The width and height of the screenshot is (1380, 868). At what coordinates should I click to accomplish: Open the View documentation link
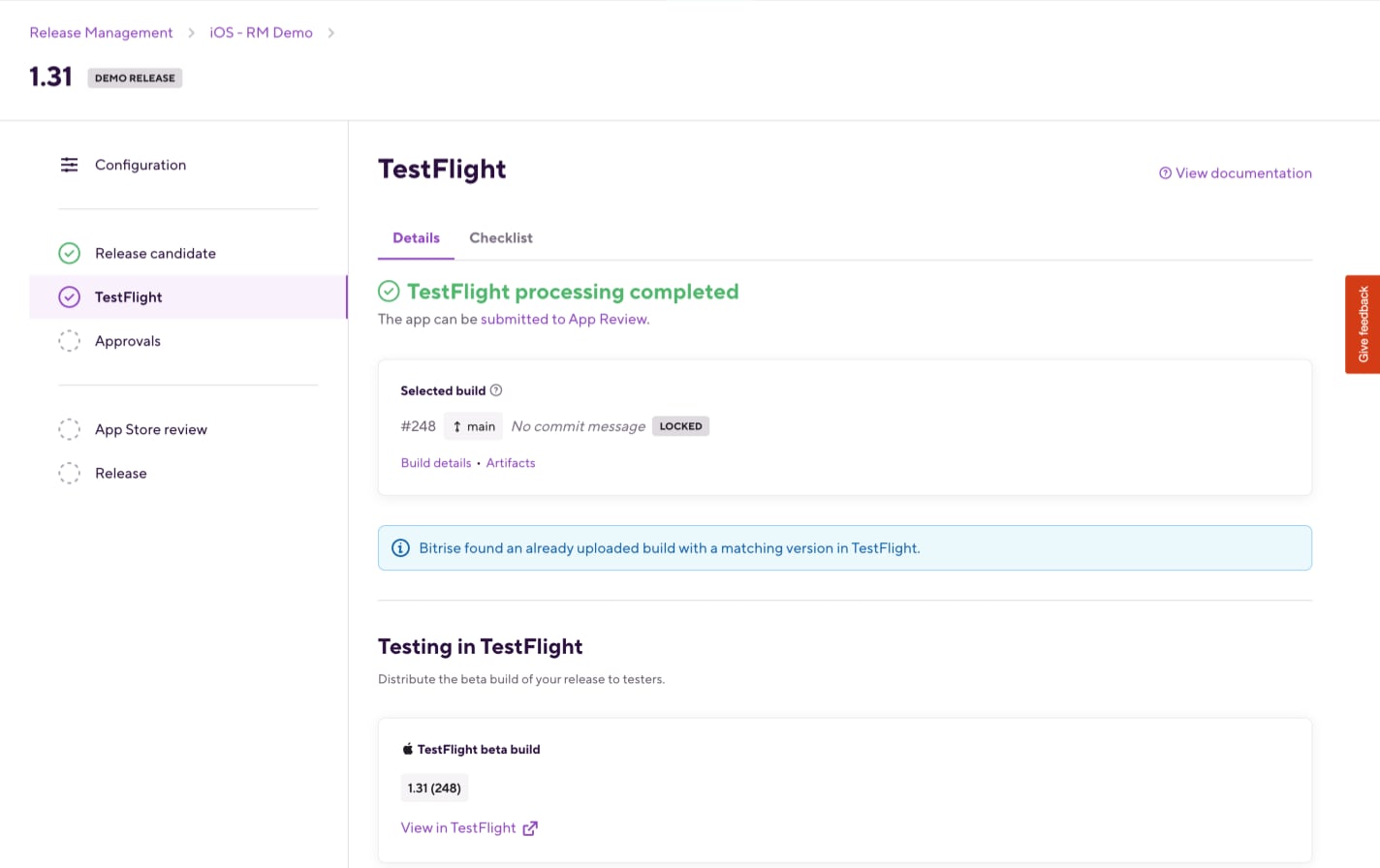[x=1236, y=173]
